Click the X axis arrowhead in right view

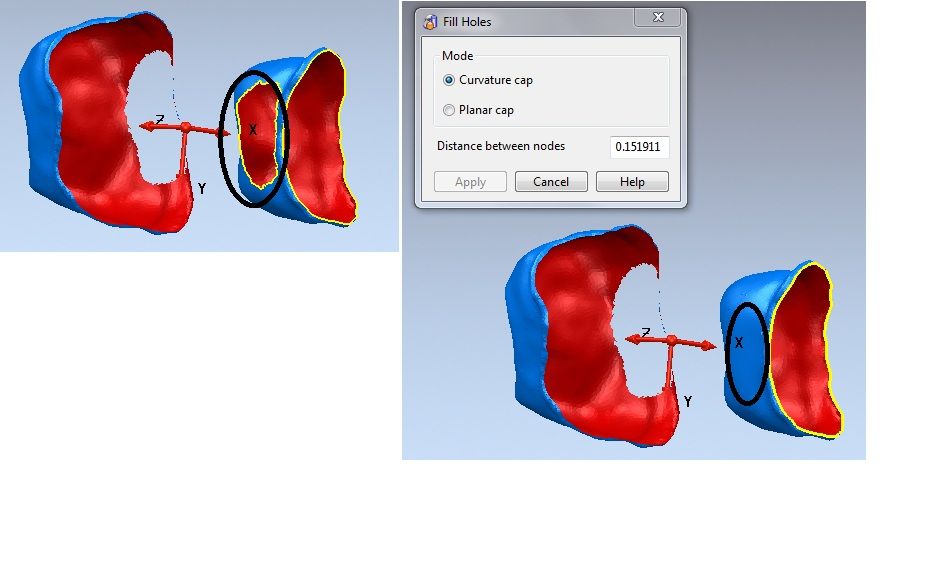[x=709, y=346]
